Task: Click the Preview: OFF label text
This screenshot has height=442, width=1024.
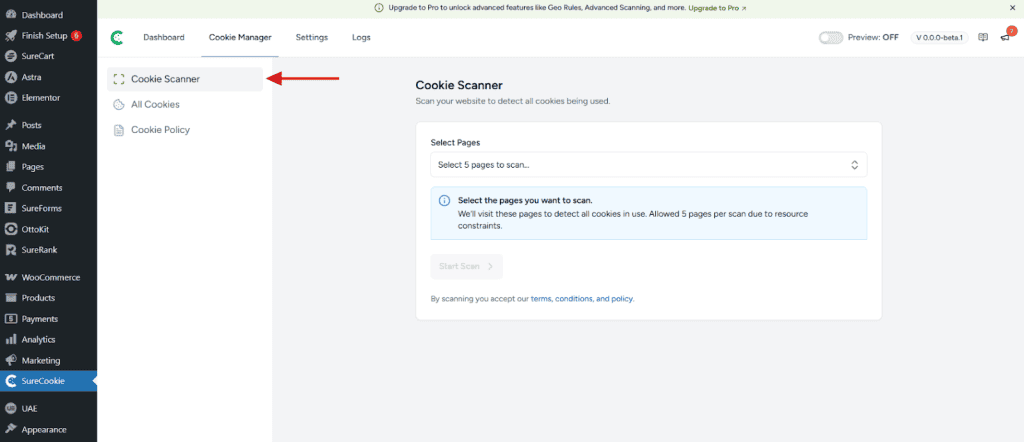Action: tap(873, 38)
